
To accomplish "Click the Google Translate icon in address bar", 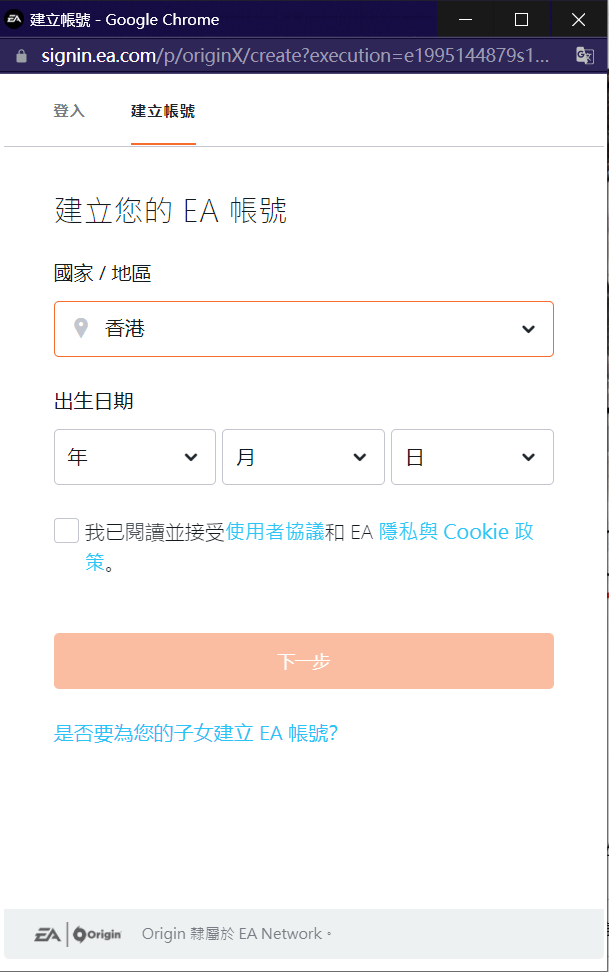I will (585, 56).
